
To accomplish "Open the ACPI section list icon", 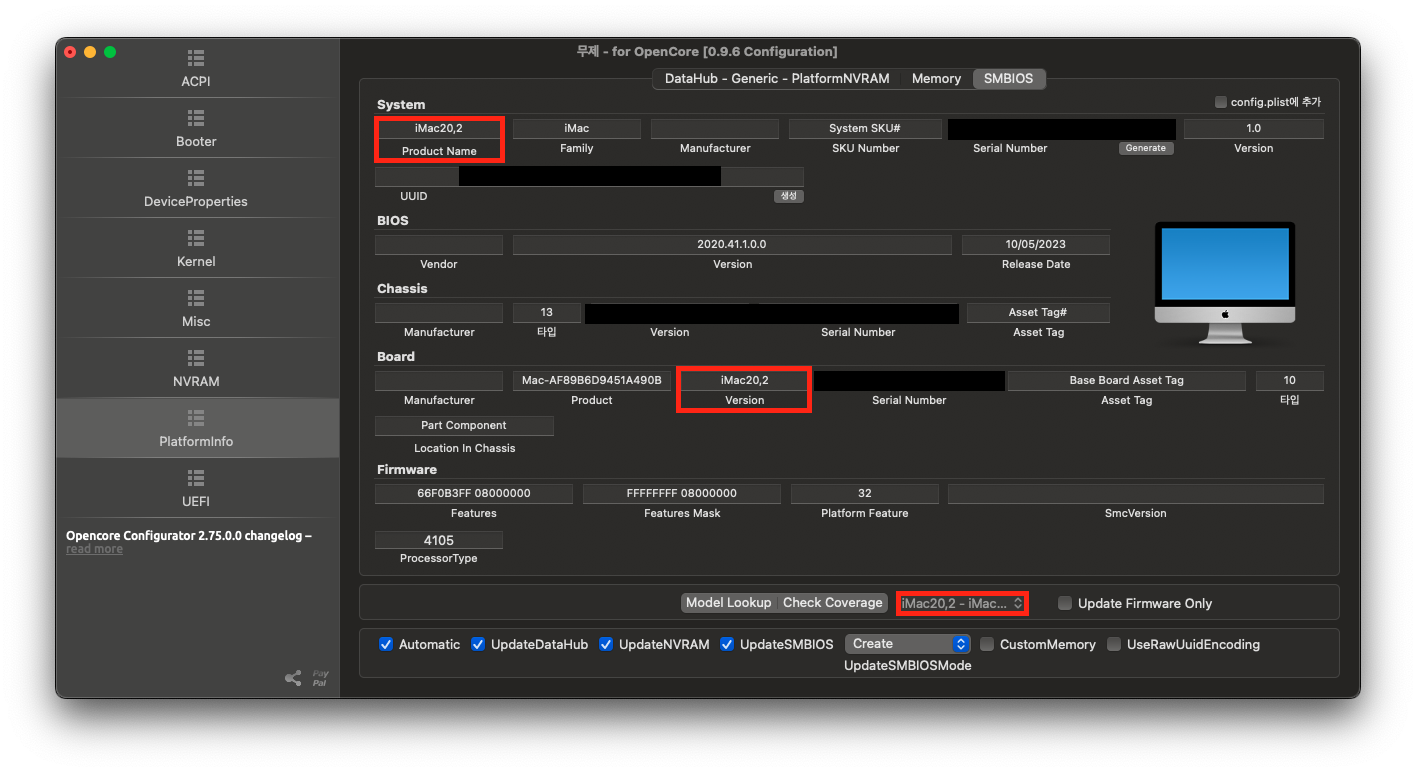I will tap(196, 58).
